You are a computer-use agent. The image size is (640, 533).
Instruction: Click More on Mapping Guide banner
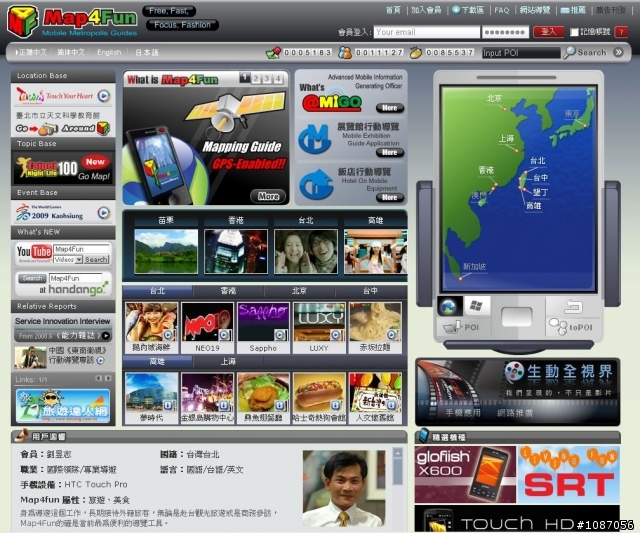(268, 196)
